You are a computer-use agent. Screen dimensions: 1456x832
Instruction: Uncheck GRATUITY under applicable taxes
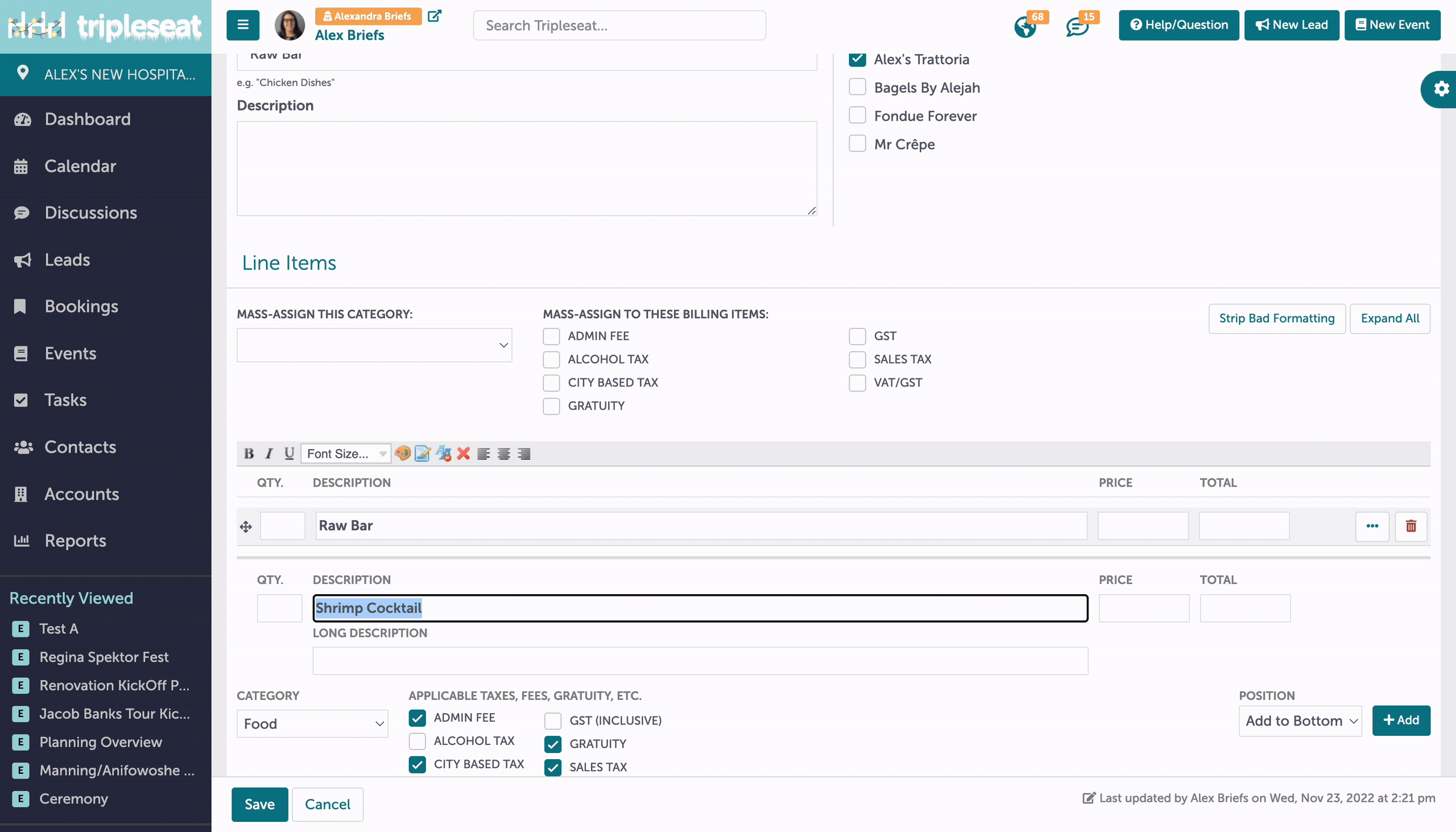pyautogui.click(x=553, y=744)
